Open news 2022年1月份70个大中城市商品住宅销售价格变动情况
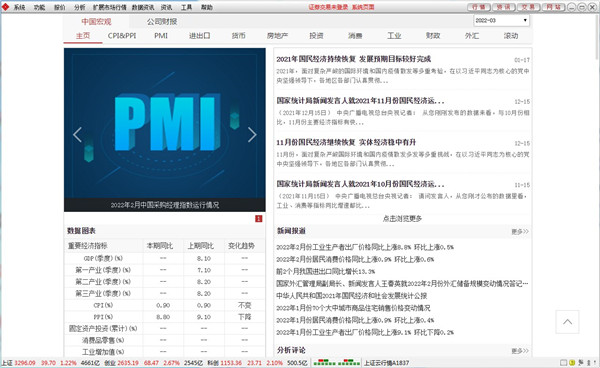The width and height of the screenshot is (600, 368). (353, 308)
